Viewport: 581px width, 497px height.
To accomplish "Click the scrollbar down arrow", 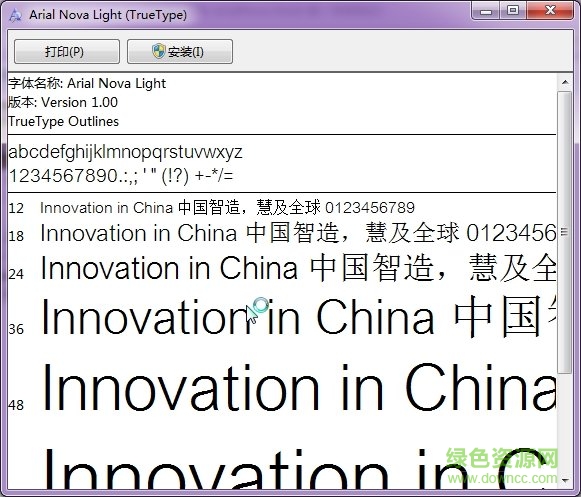I will point(565,481).
